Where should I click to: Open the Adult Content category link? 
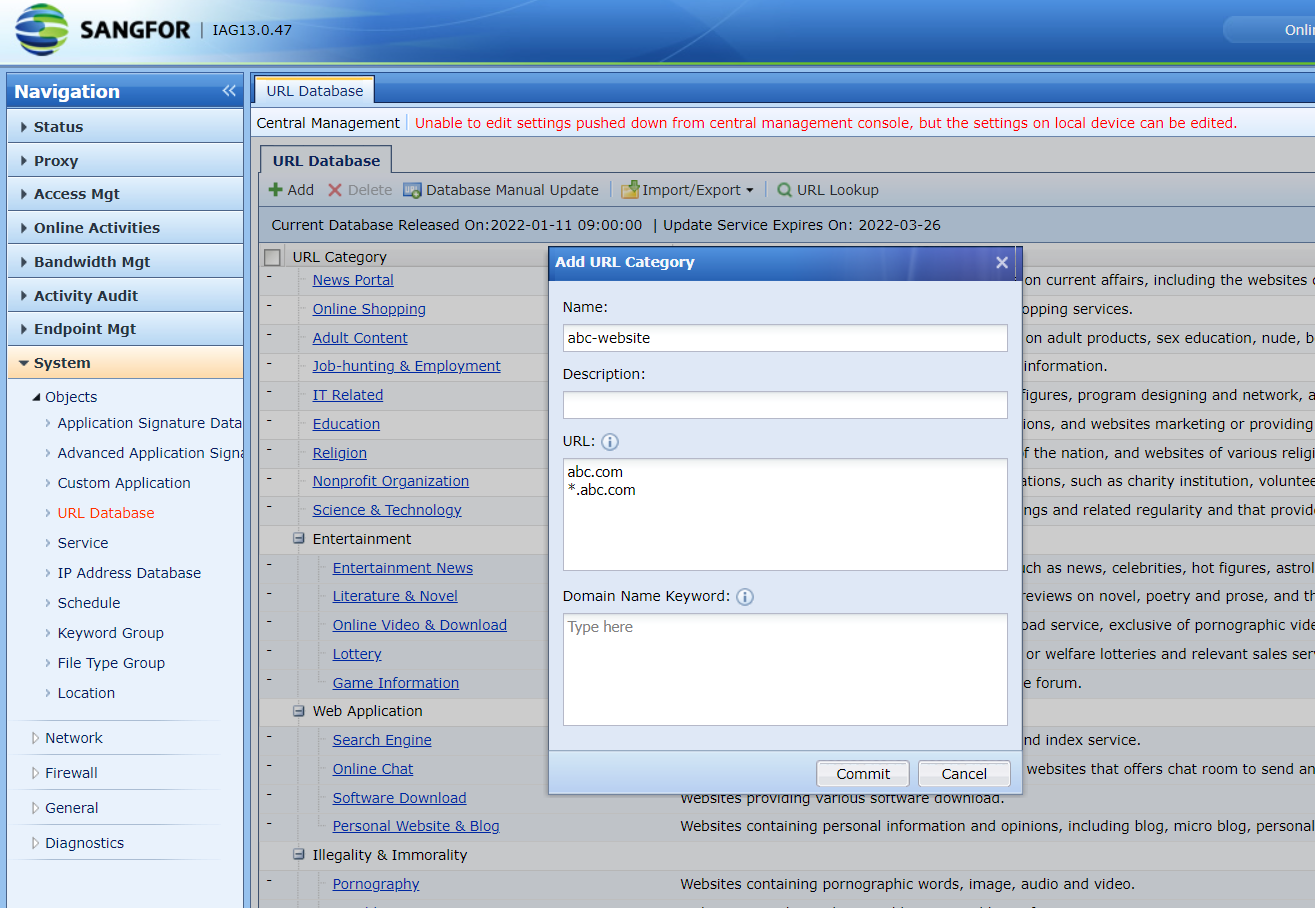pyautogui.click(x=360, y=338)
